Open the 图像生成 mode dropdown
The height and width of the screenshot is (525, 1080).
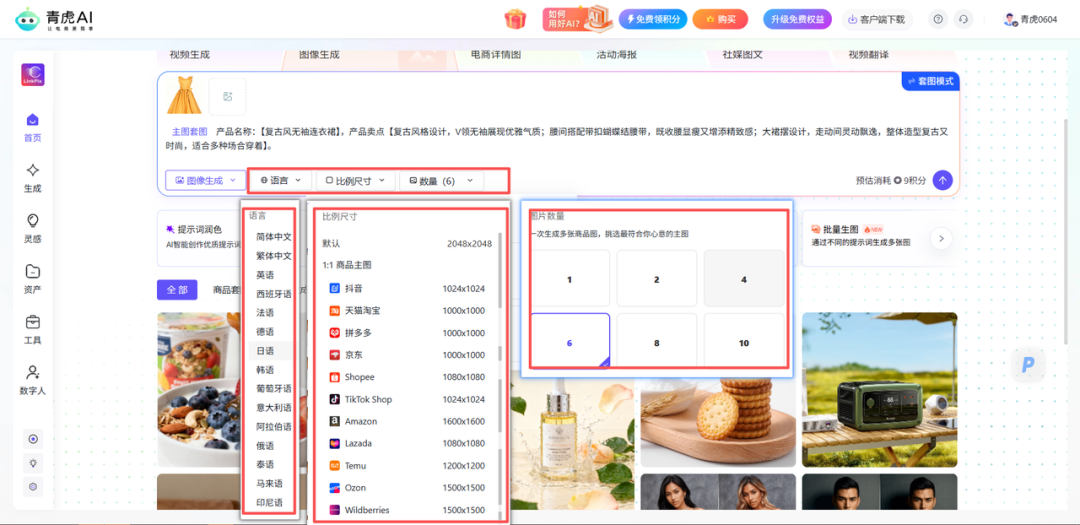(x=205, y=181)
